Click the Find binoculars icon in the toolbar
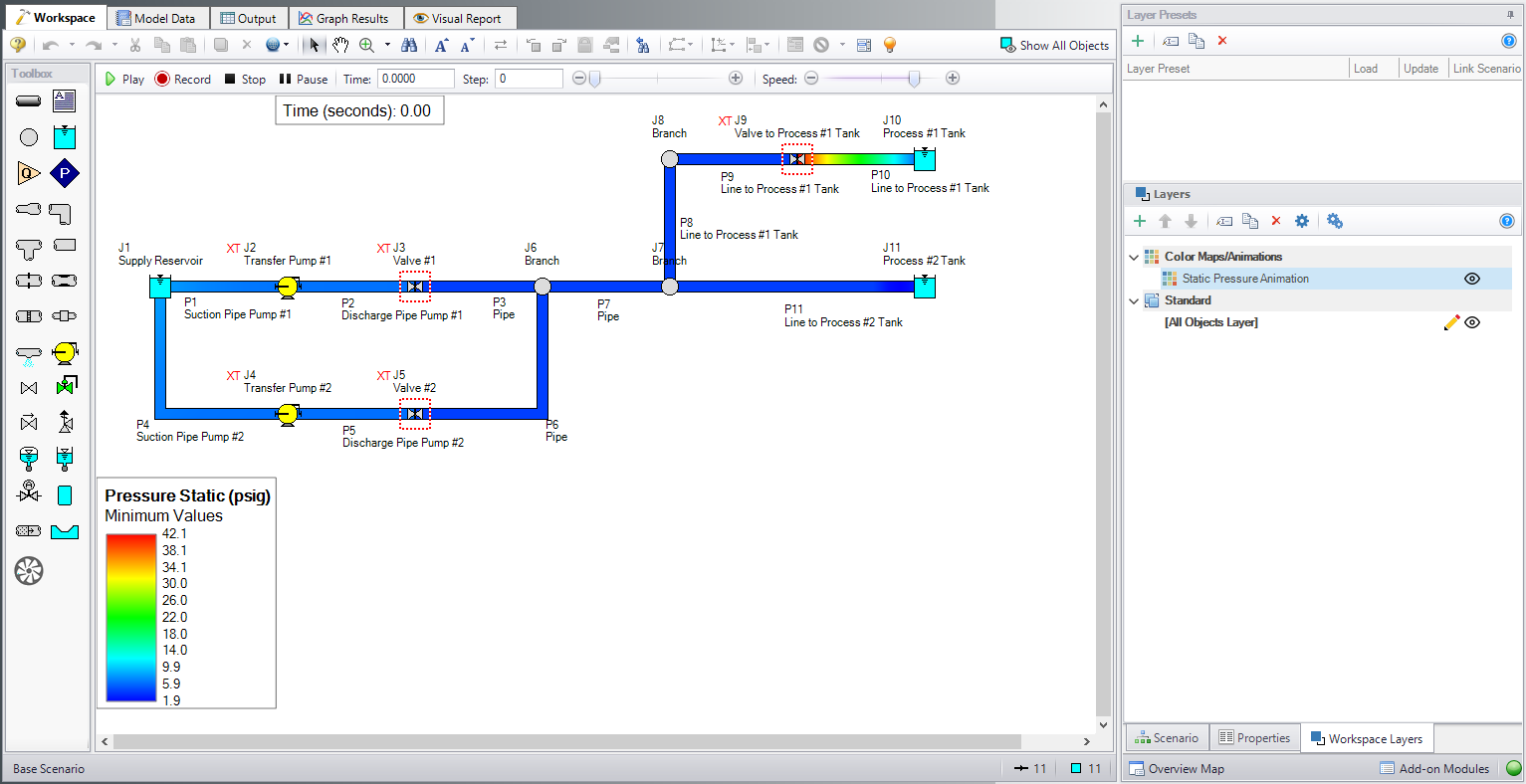Viewport: 1526px width, 784px height. [x=409, y=45]
